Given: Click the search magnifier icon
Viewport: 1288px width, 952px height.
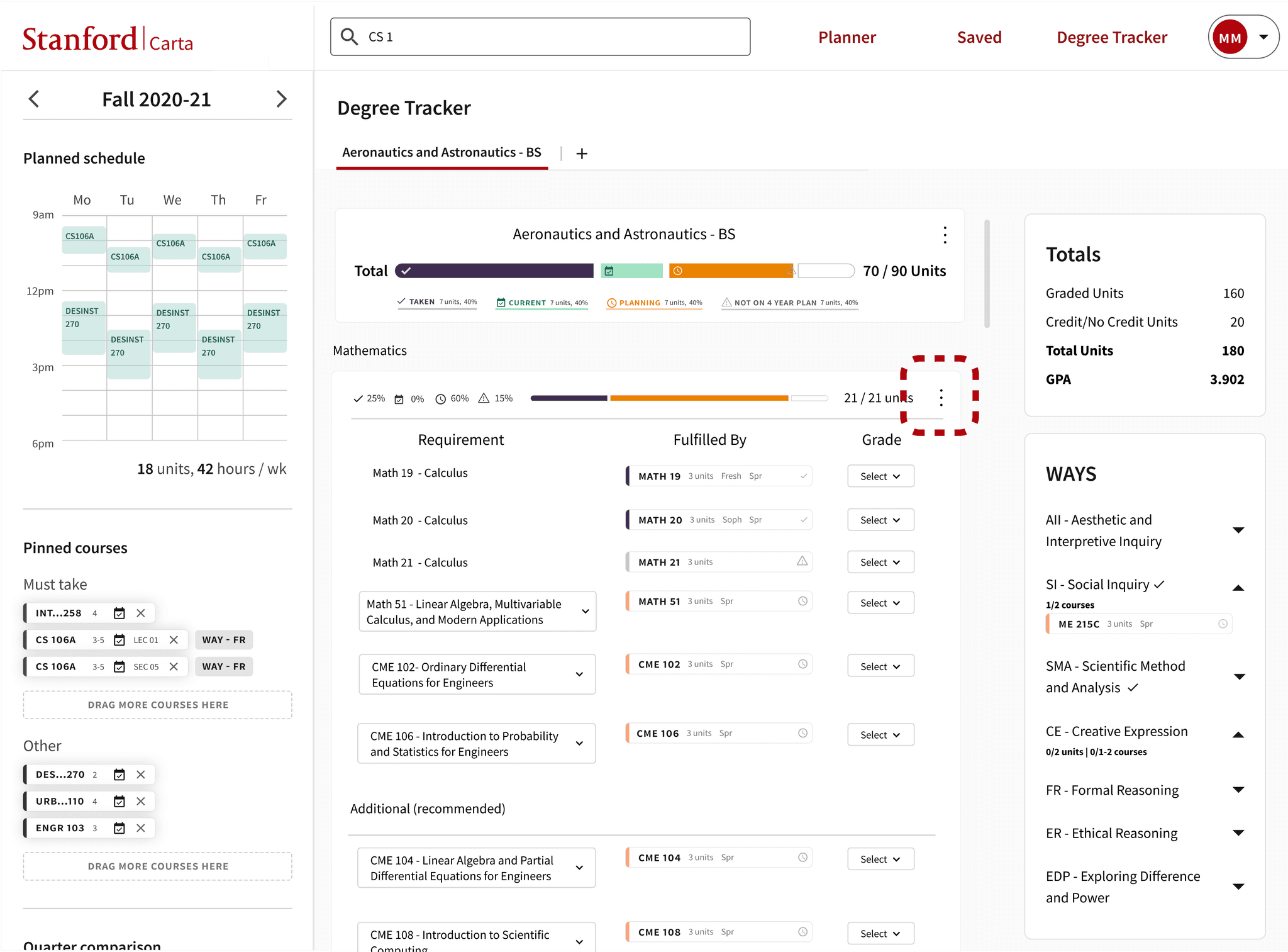Looking at the screenshot, I should coord(349,36).
